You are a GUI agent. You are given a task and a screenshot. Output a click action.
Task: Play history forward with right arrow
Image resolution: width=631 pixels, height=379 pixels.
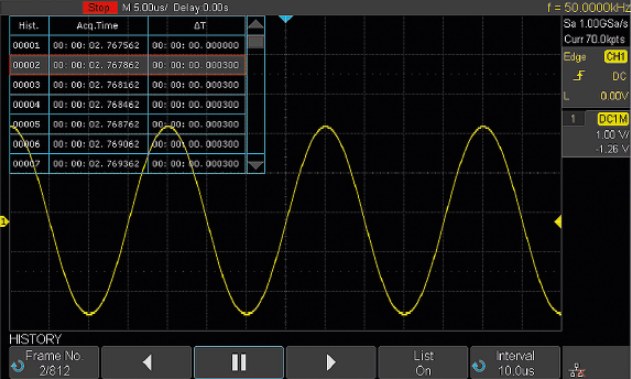tap(331, 363)
